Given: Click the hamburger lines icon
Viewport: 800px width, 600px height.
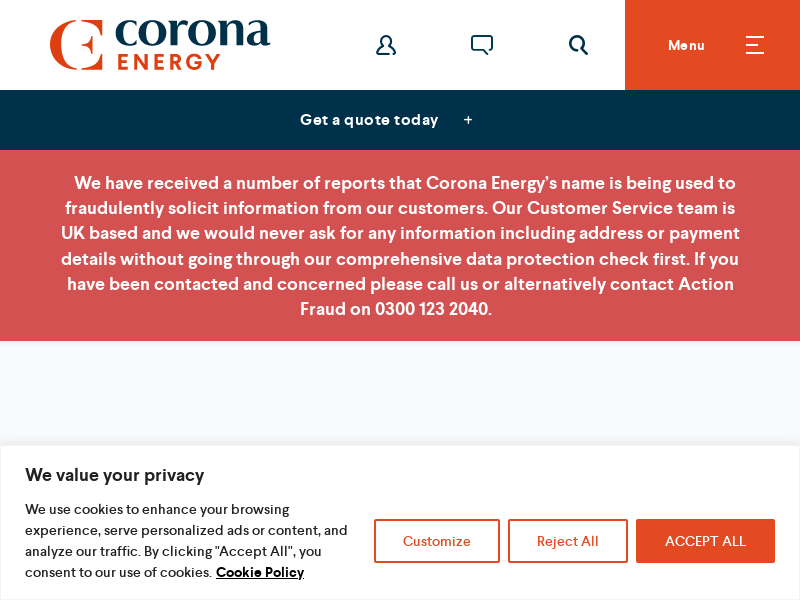Looking at the screenshot, I should pyautogui.click(x=755, y=45).
